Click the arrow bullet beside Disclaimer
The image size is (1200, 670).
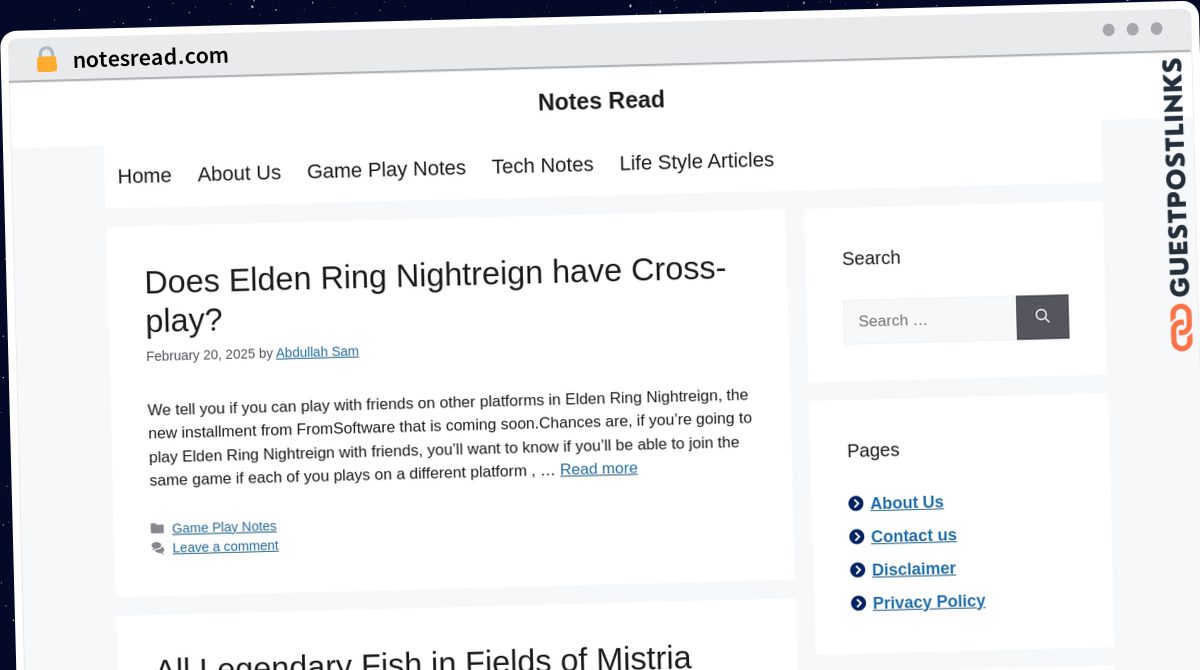(858, 570)
